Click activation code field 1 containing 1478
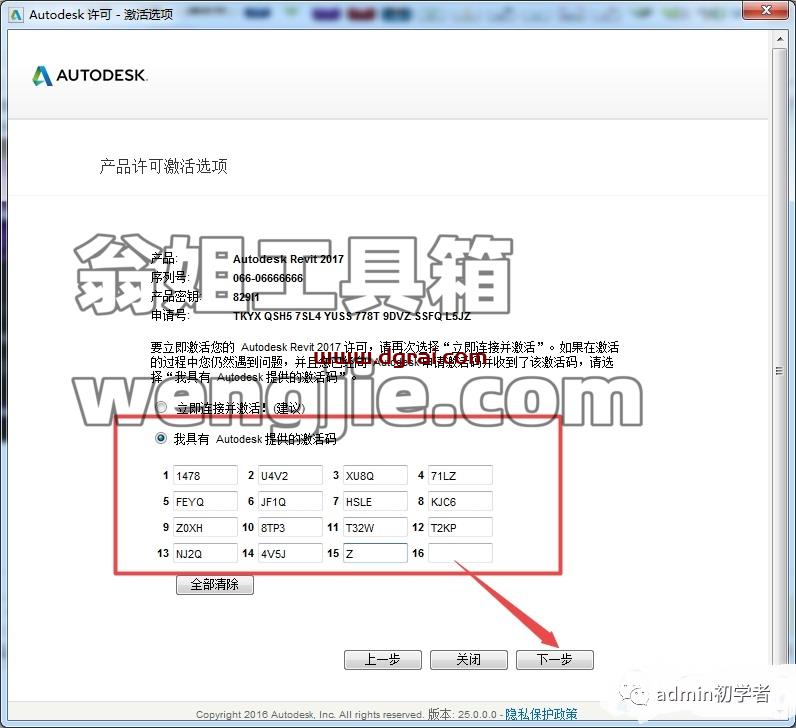This screenshot has width=796, height=728. coord(205,476)
